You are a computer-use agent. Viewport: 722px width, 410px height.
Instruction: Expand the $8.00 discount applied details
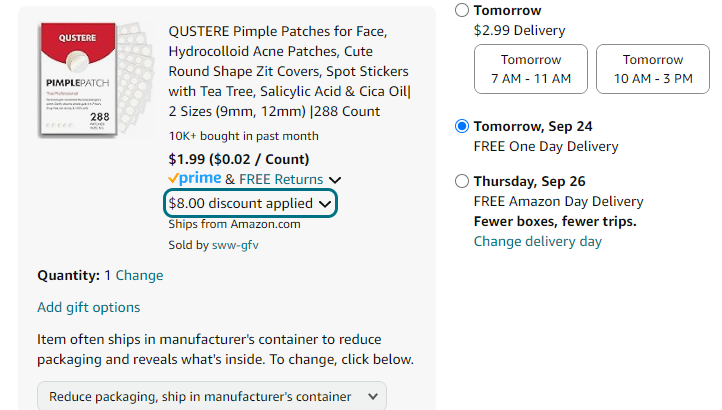(250, 203)
